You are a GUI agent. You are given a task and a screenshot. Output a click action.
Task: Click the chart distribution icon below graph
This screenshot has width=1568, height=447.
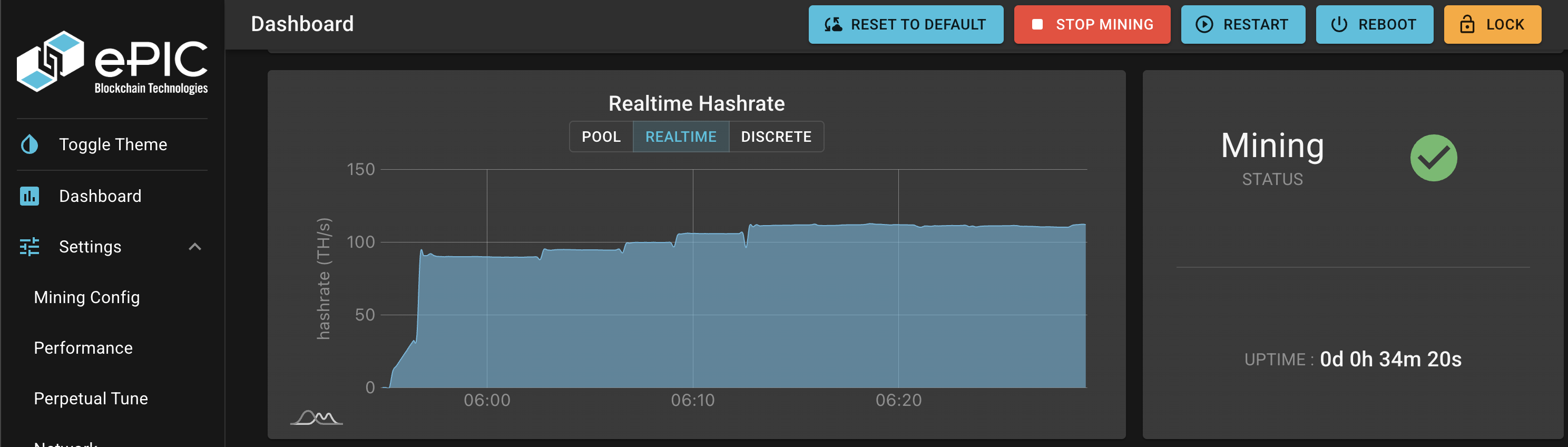pos(316,418)
